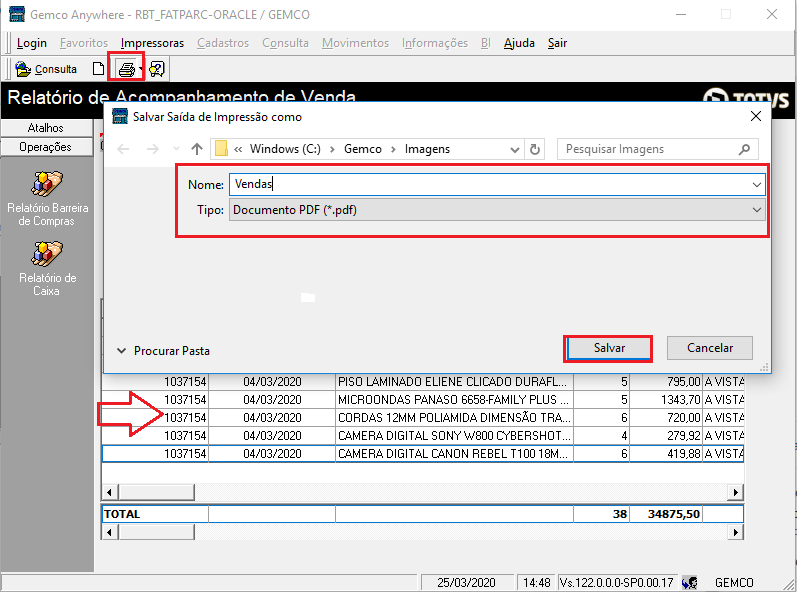Select the PISO LAMINADO ELIENE row

(x=422, y=382)
